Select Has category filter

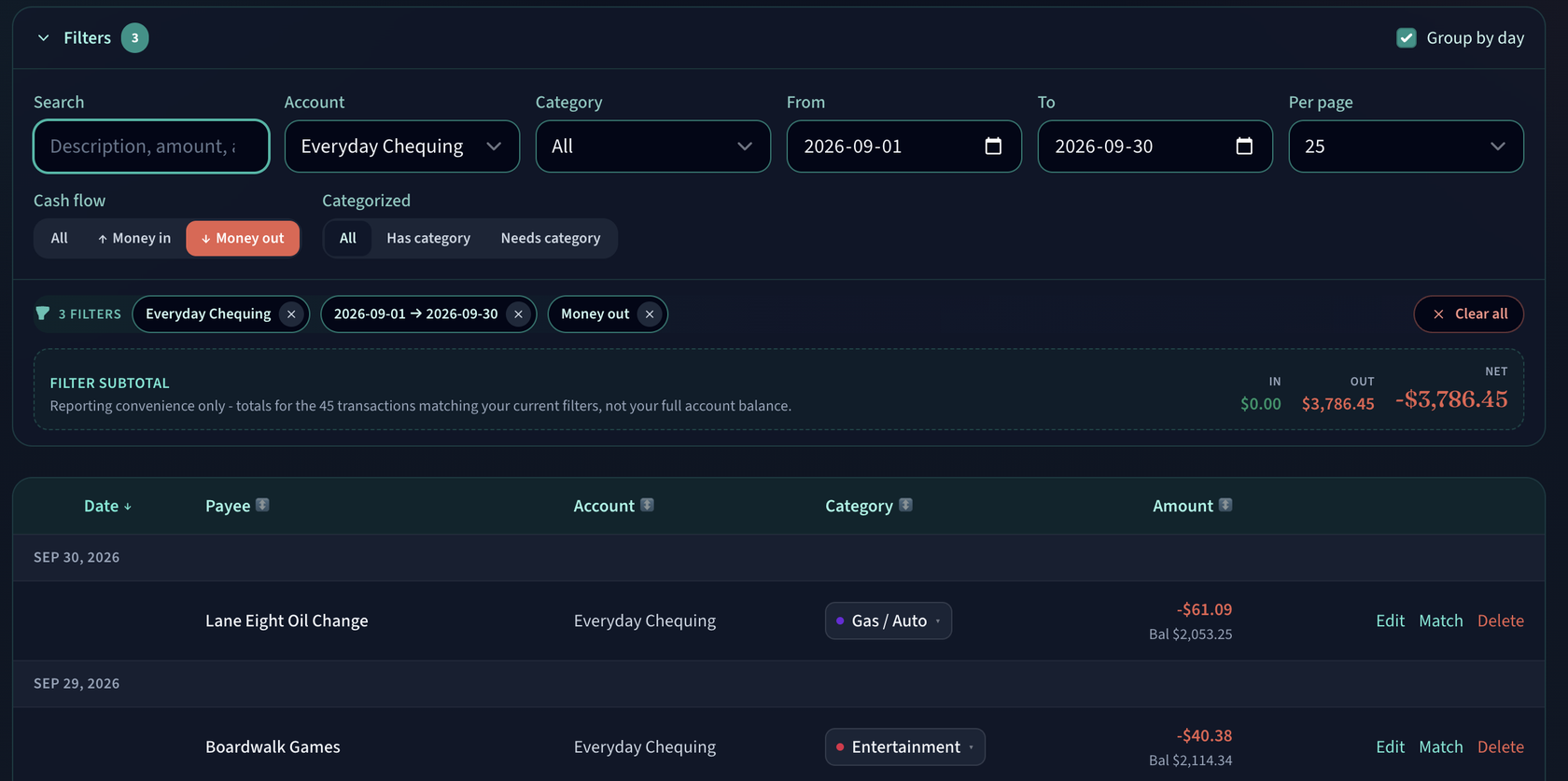point(428,239)
